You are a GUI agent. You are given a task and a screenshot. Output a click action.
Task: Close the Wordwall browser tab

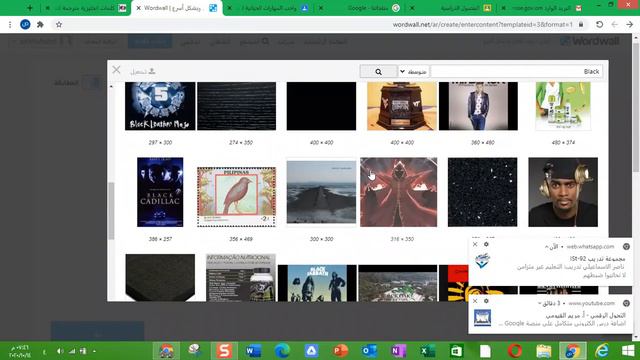click(x=138, y=8)
